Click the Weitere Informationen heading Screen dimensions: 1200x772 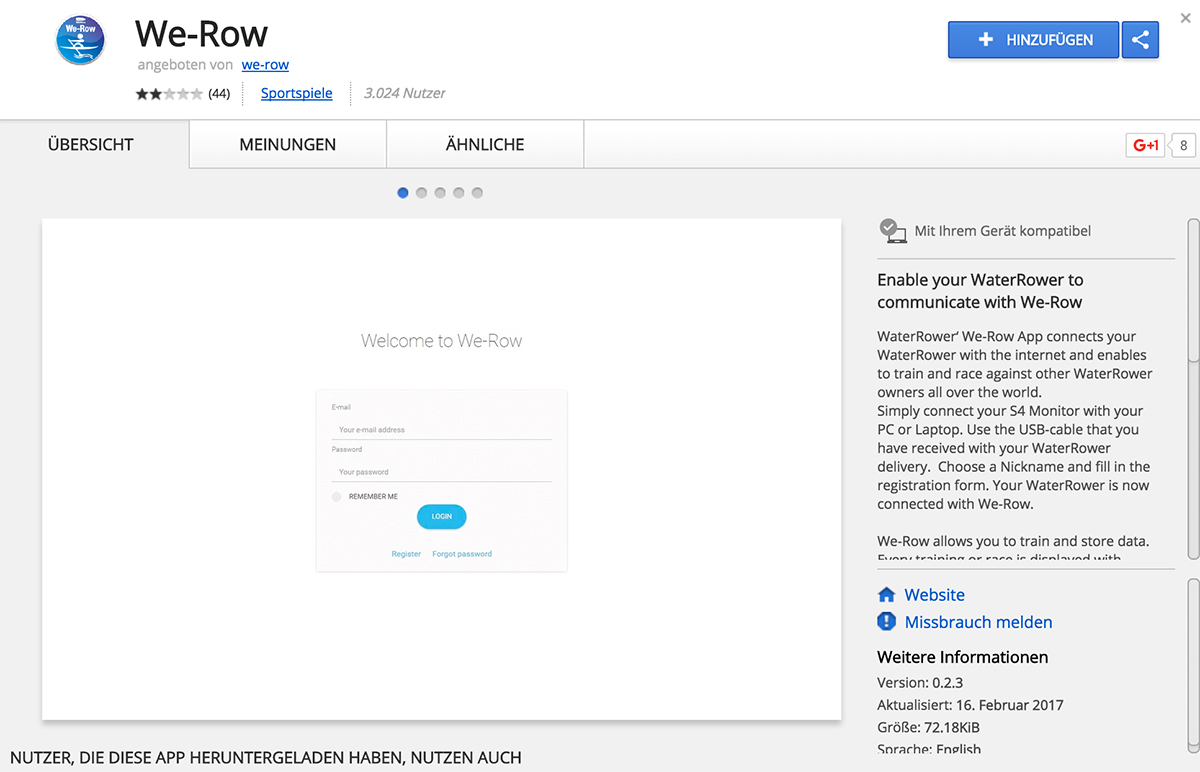coord(963,657)
